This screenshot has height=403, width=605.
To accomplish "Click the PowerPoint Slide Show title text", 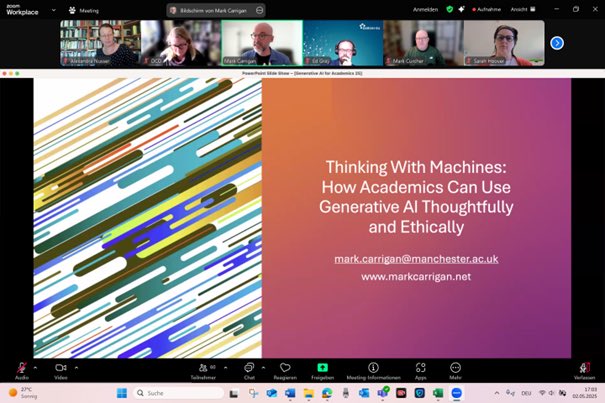I will pos(302,73).
